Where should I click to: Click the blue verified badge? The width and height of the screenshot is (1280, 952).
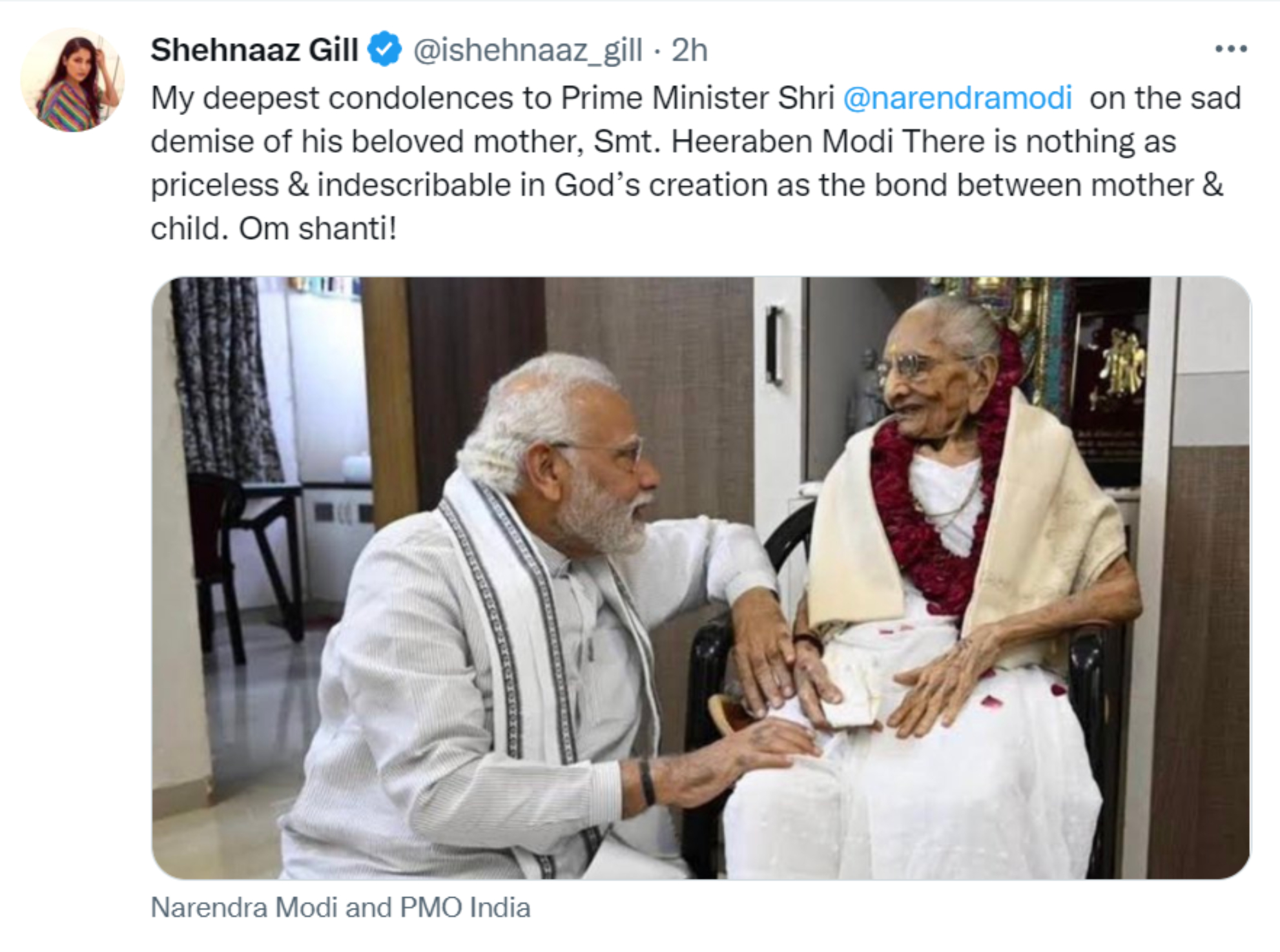tap(385, 50)
